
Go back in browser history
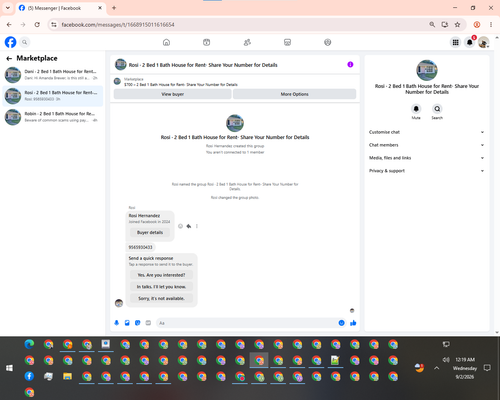[9, 25]
